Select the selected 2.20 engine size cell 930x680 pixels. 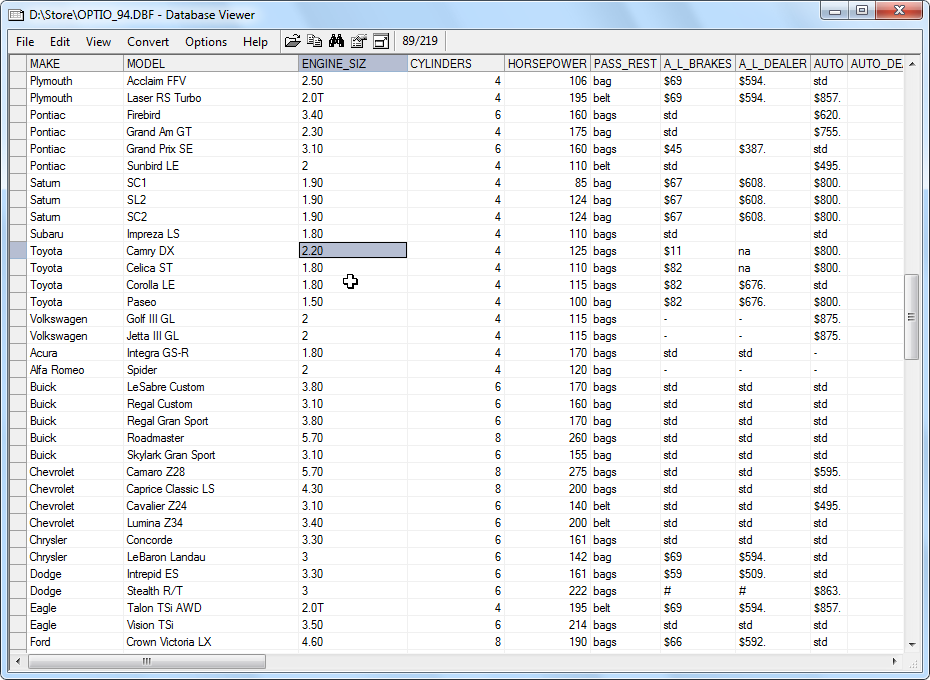point(353,250)
